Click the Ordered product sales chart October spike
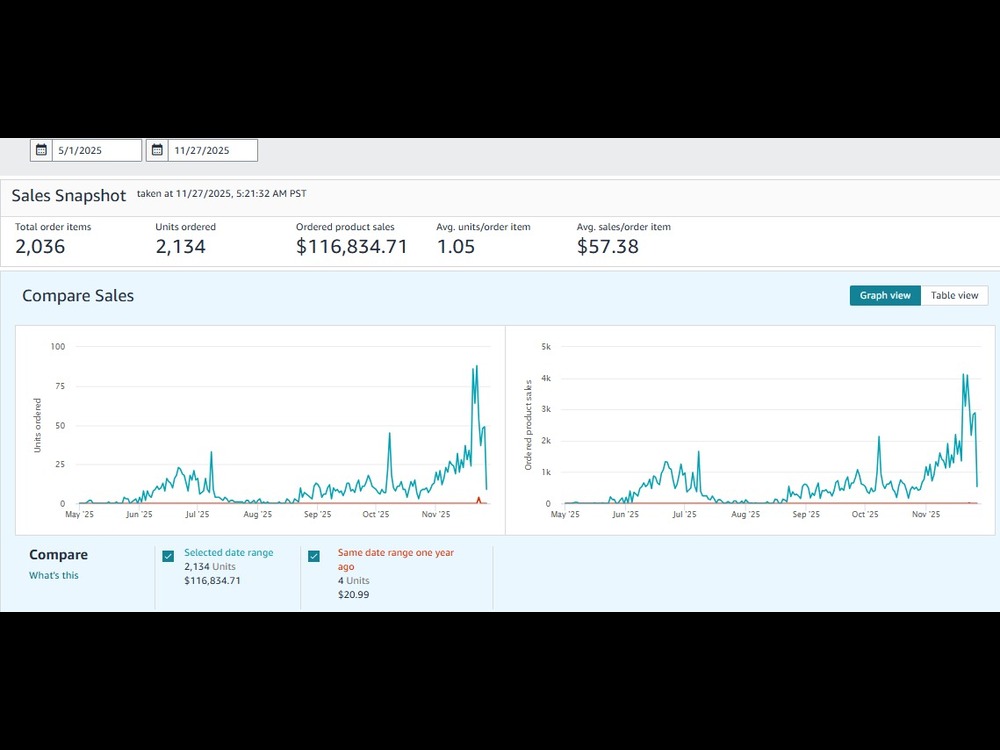The height and width of the screenshot is (750, 1000). coord(879,438)
